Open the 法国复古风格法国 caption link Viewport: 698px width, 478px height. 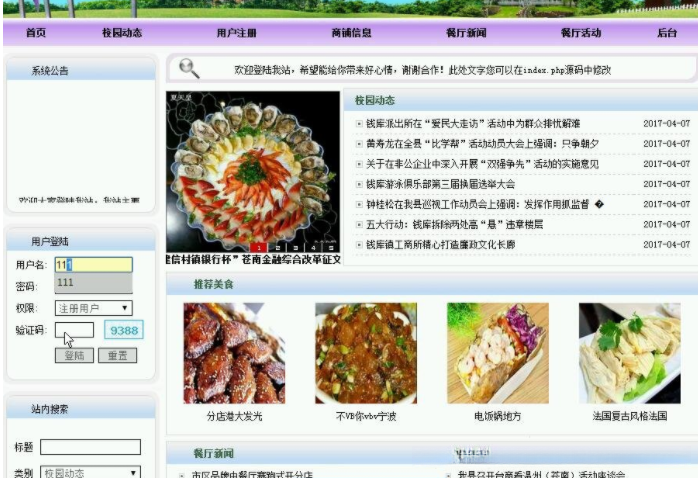[629, 417]
